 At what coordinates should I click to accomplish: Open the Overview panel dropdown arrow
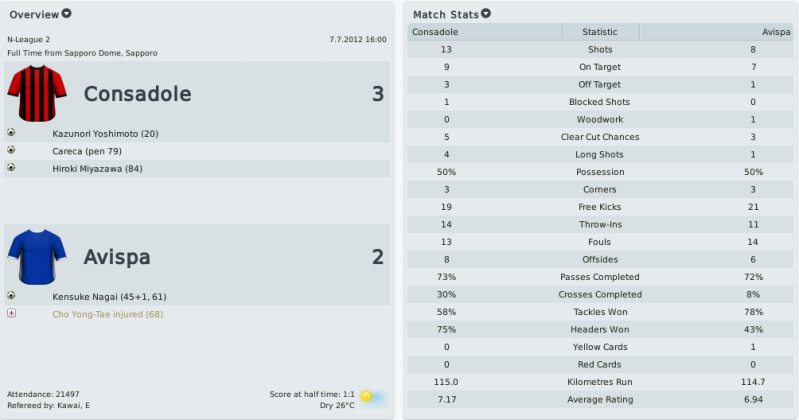coord(66,14)
